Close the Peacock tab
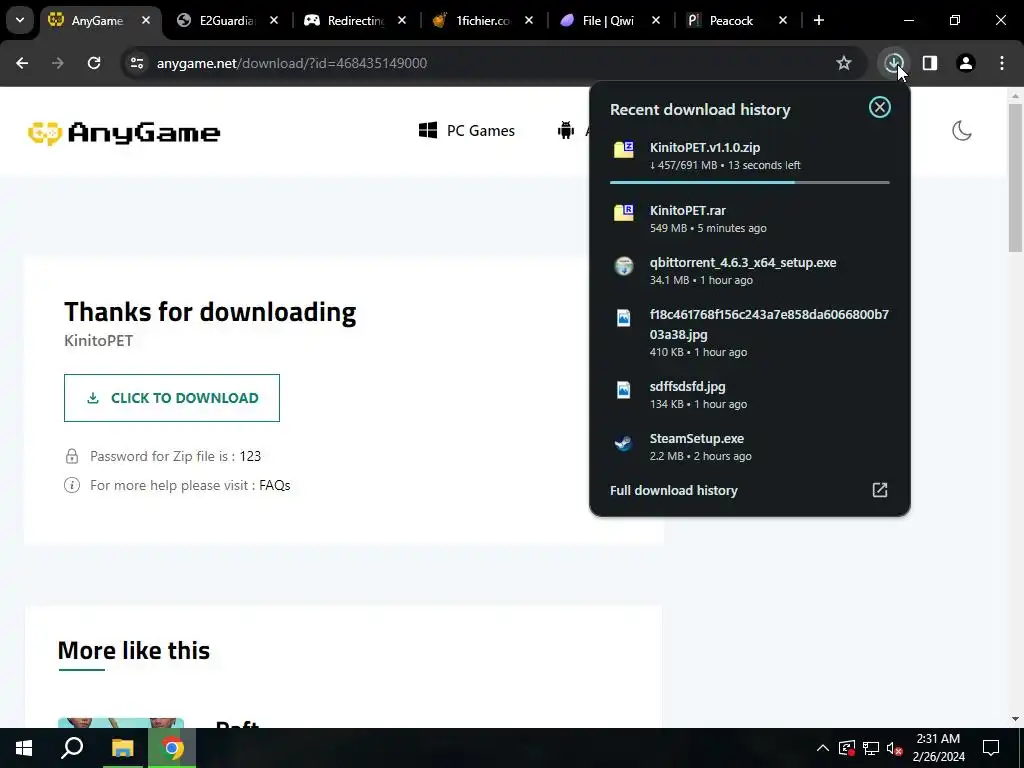This screenshot has height=768, width=1024. pos(783,20)
